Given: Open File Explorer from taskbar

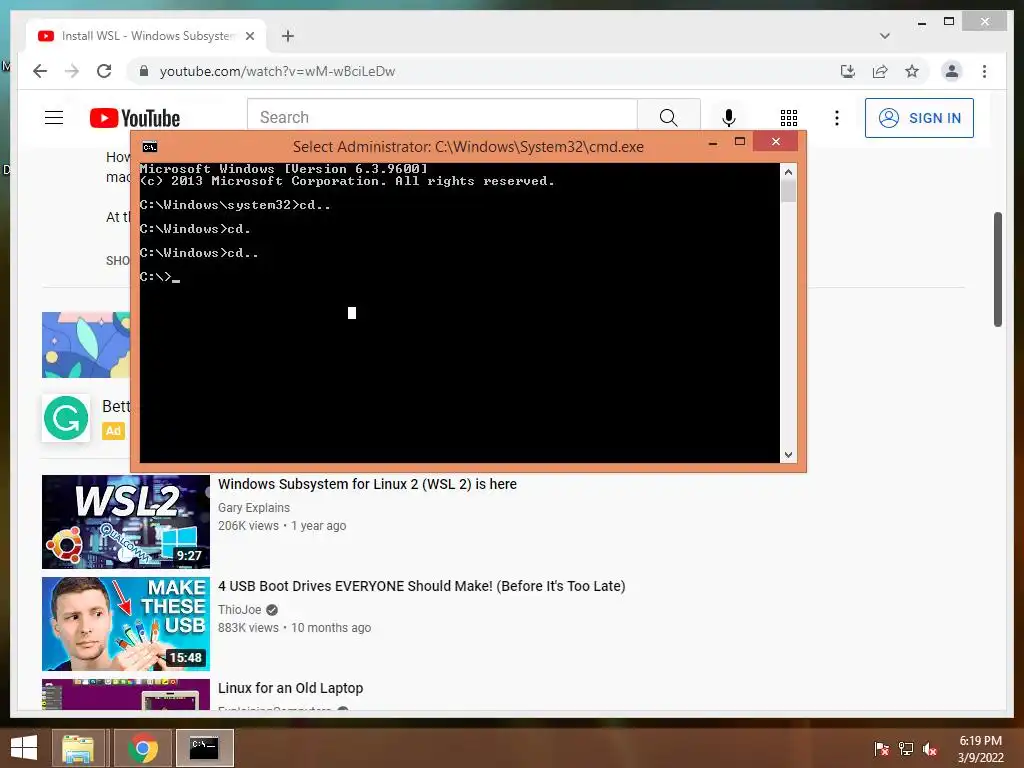Looking at the screenshot, I should click(78, 748).
